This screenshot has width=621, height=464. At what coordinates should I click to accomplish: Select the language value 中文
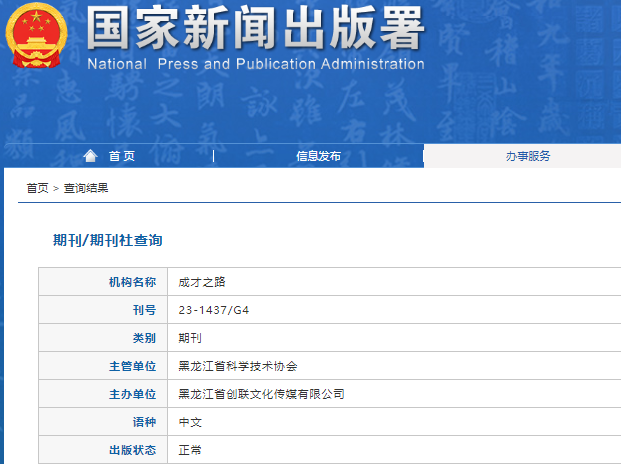click(190, 422)
